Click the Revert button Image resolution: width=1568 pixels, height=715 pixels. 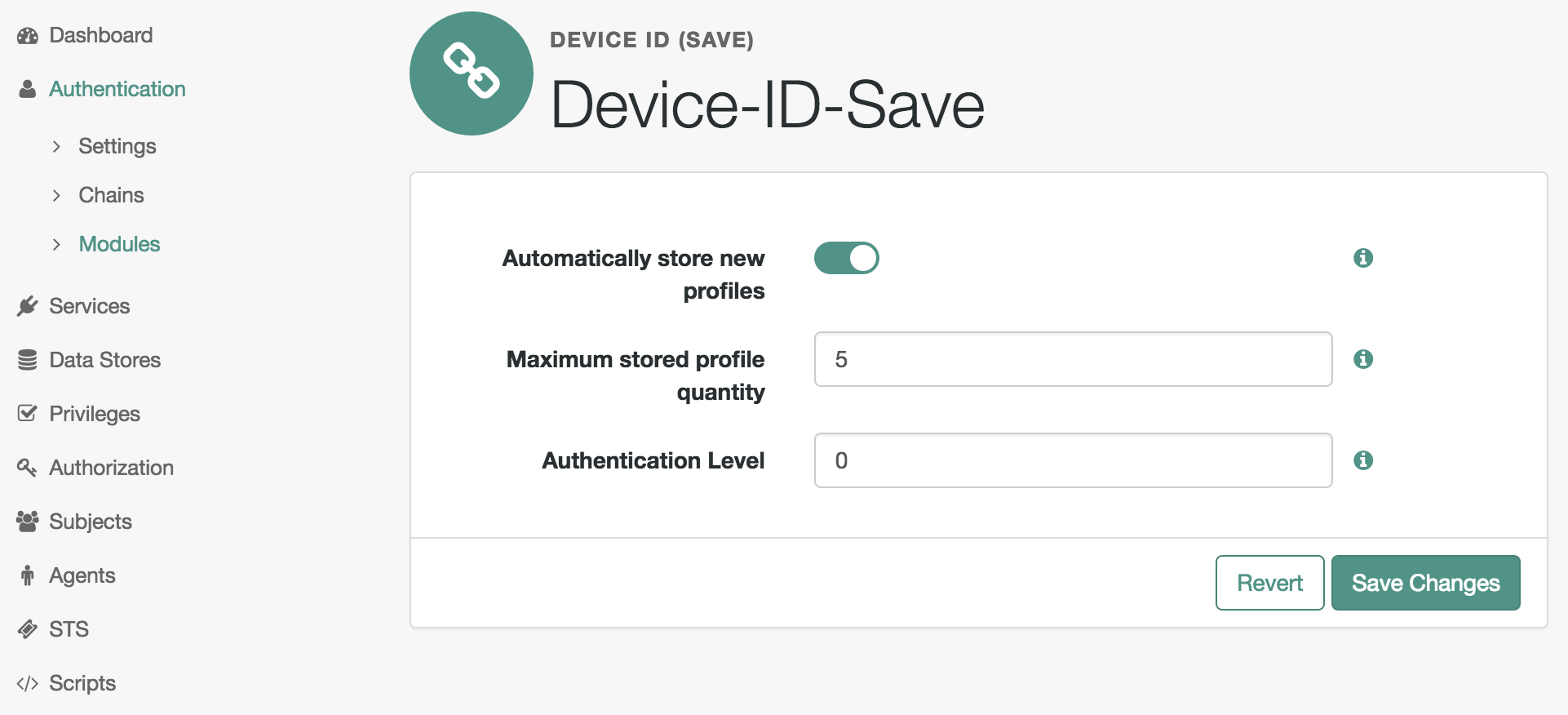(x=1270, y=583)
